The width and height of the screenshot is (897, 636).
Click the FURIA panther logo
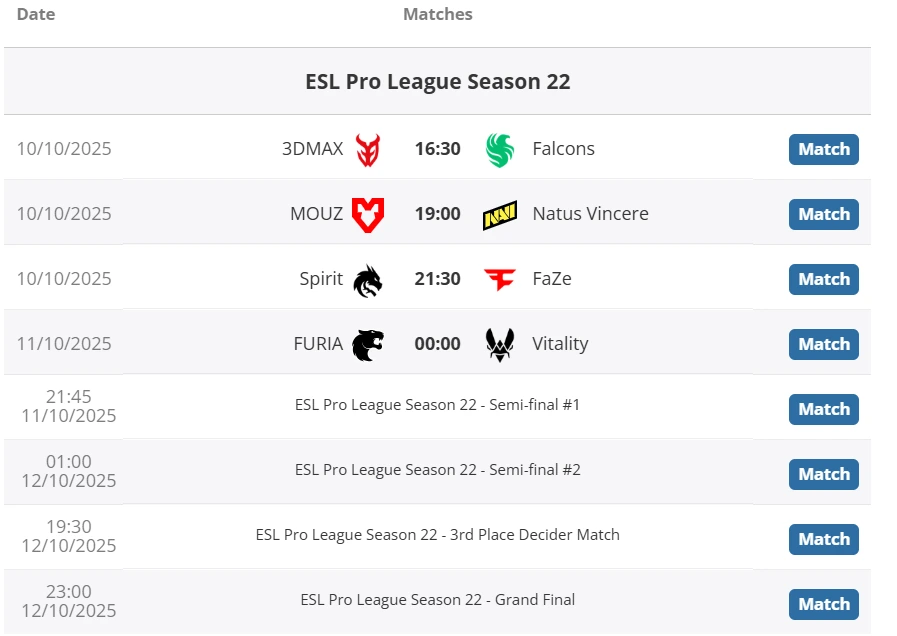[368, 344]
